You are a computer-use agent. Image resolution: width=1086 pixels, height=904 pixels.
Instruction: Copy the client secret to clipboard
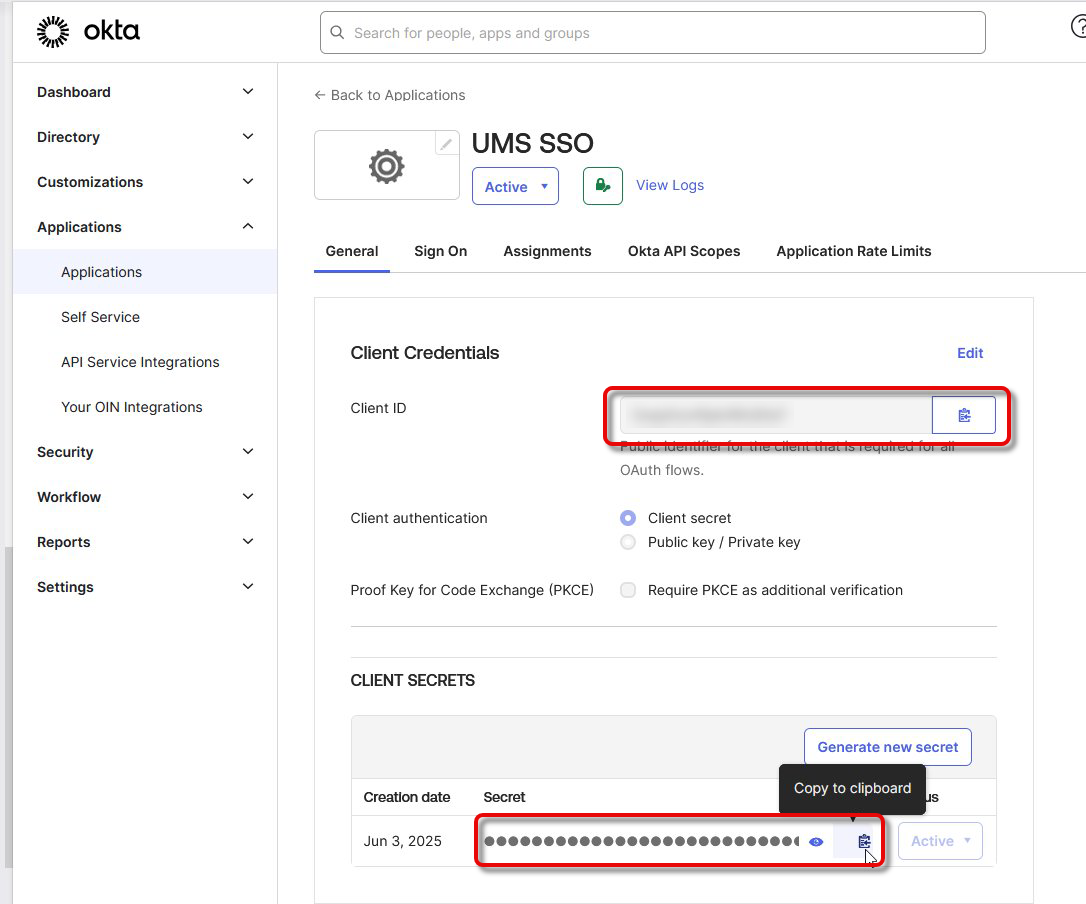click(x=864, y=842)
